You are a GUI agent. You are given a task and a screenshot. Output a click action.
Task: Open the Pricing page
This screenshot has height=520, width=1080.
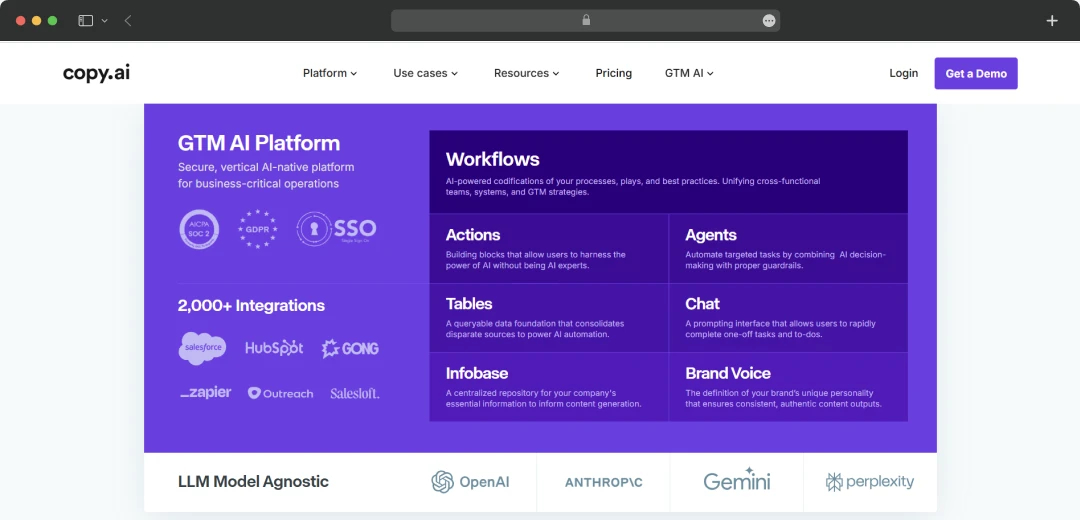click(614, 73)
